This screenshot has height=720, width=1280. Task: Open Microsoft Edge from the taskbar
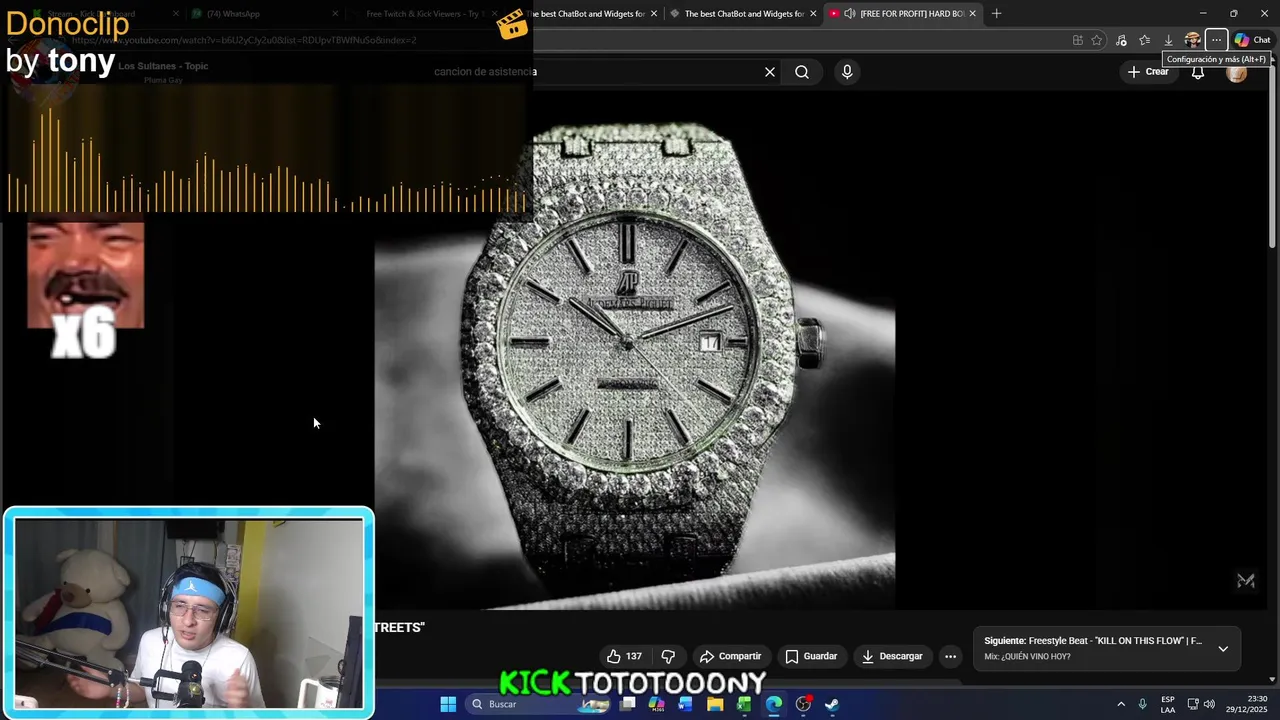point(774,704)
